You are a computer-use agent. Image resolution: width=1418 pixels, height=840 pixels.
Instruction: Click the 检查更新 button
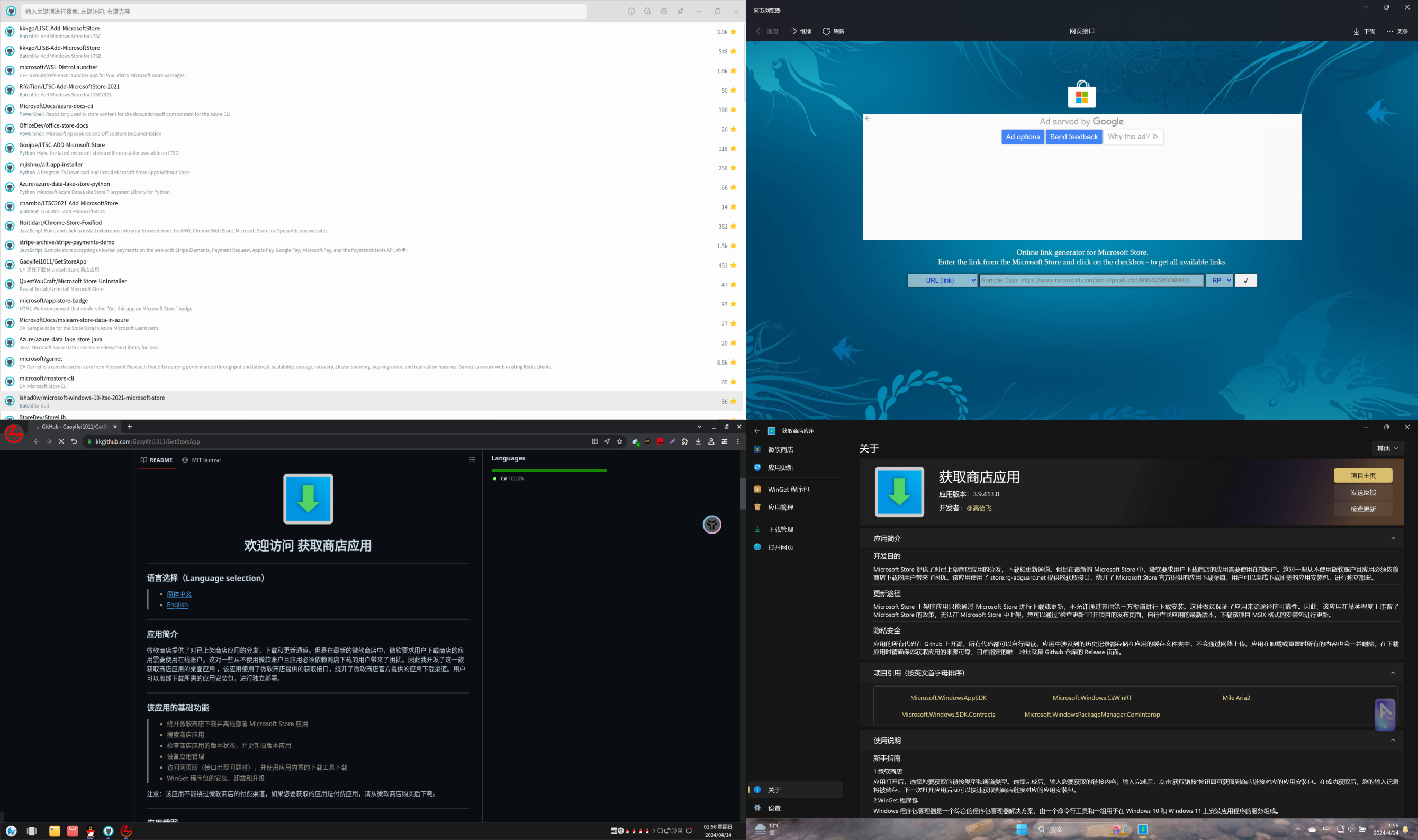coord(1362,509)
